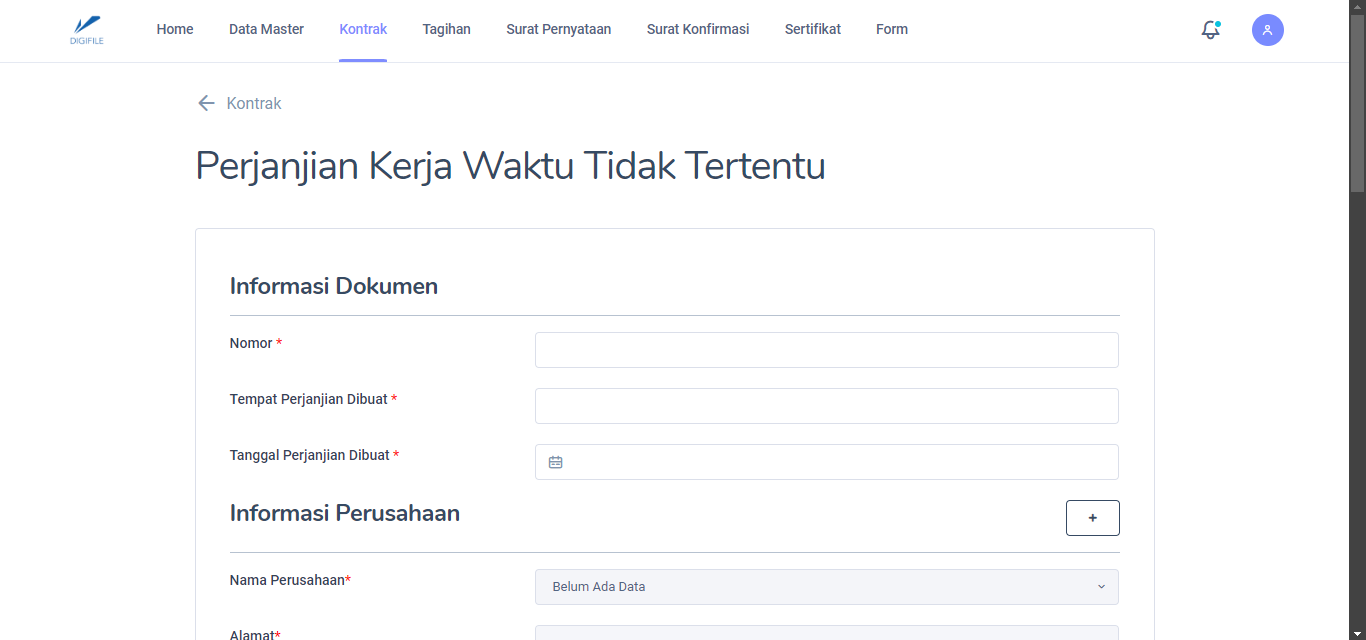
Task: Open the Sertifikat menu
Action: (812, 29)
